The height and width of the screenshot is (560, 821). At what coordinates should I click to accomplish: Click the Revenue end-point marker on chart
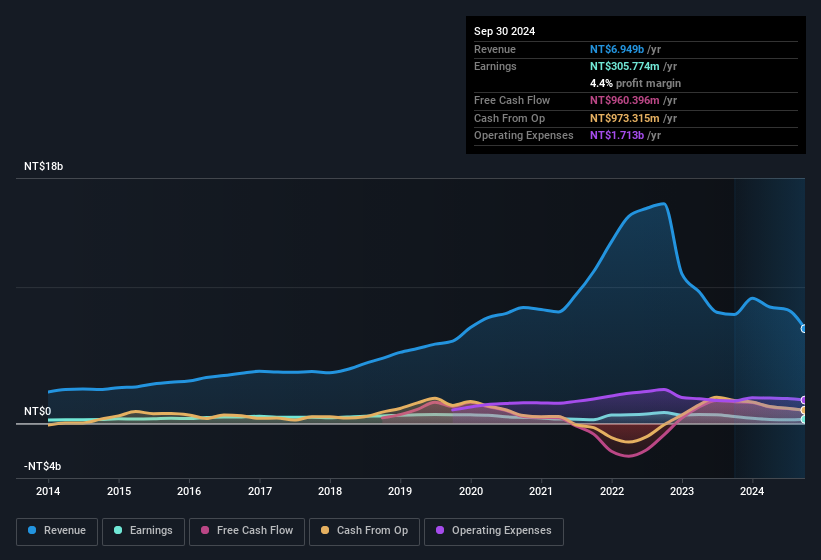tap(804, 329)
